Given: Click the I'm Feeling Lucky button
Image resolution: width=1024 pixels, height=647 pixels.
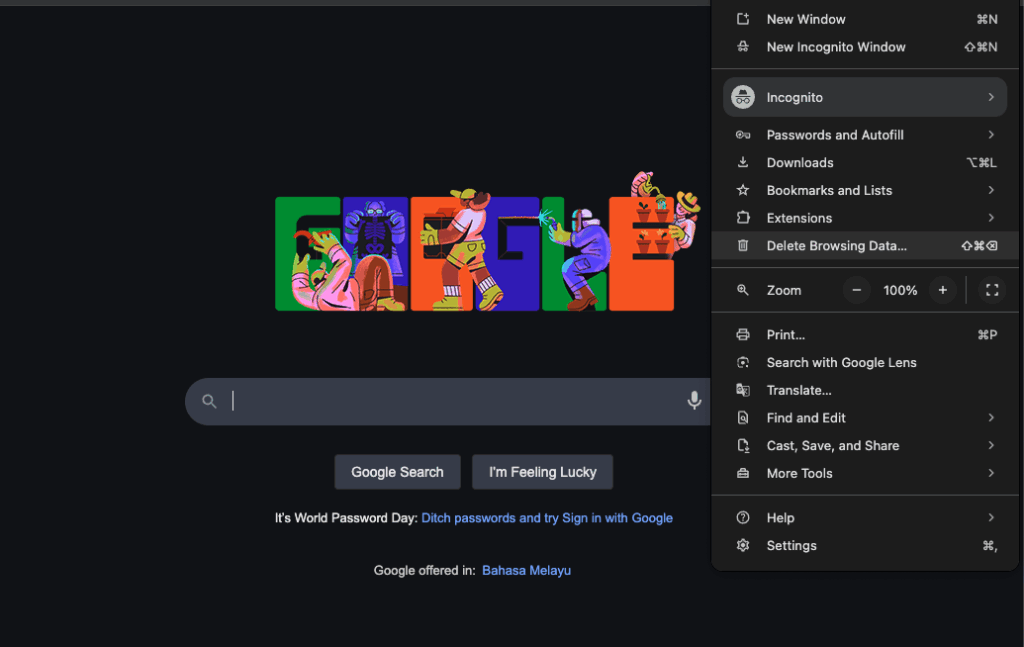Looking at the screenshot, I should (543, 472).
